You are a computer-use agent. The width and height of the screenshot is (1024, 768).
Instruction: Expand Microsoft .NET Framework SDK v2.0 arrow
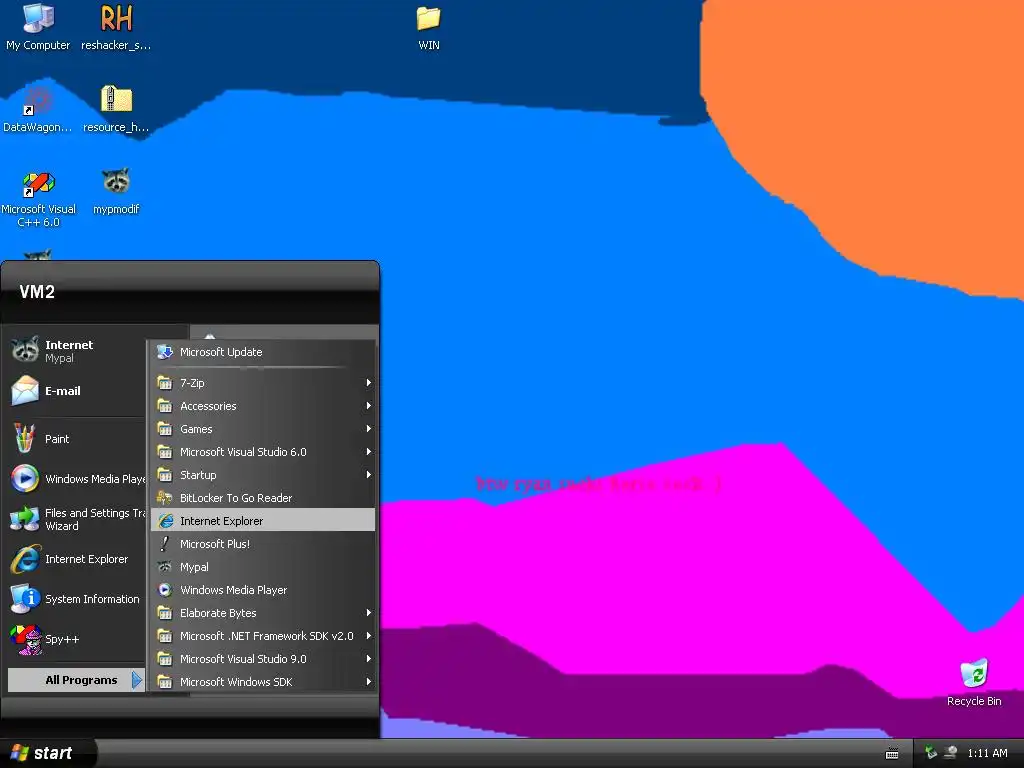pos(368,635)
